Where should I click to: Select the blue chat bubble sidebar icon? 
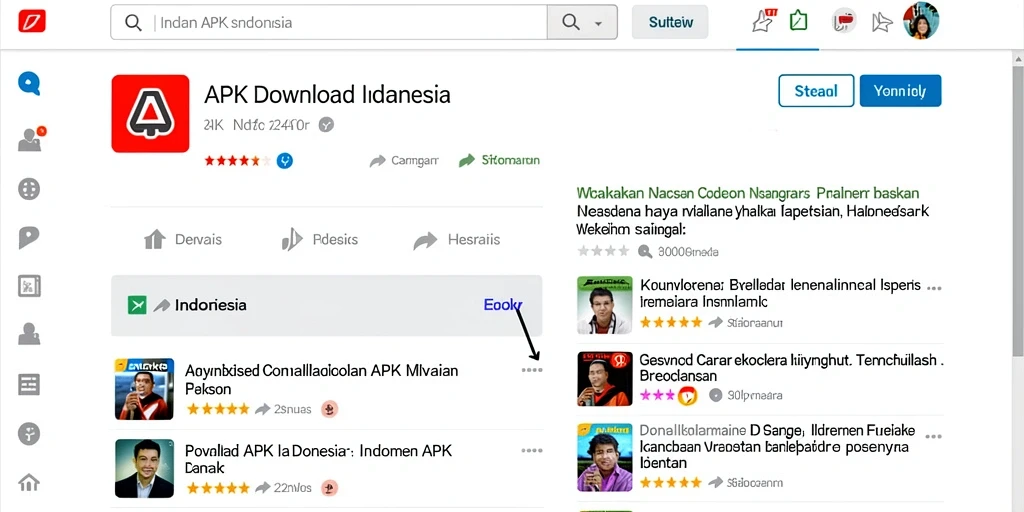point(29,84)
